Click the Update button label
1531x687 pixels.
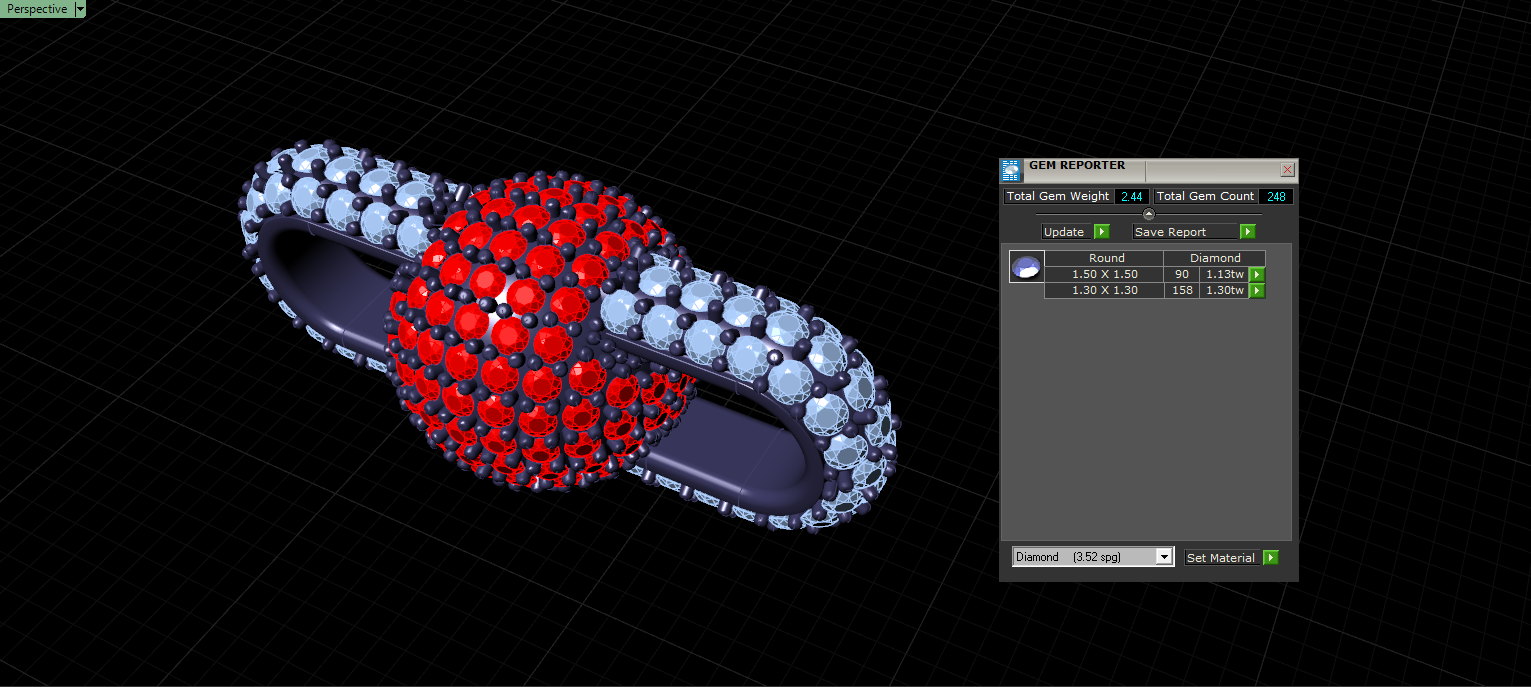coord(1066,232)
